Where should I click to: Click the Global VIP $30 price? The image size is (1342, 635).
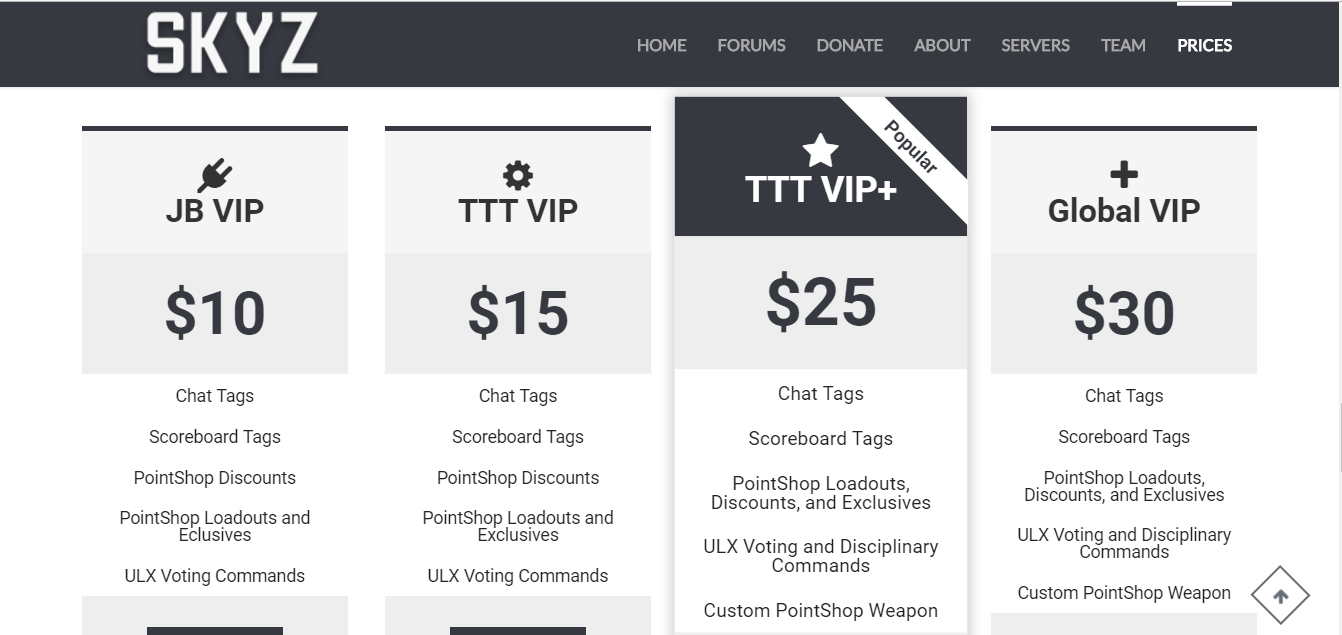1124,313
